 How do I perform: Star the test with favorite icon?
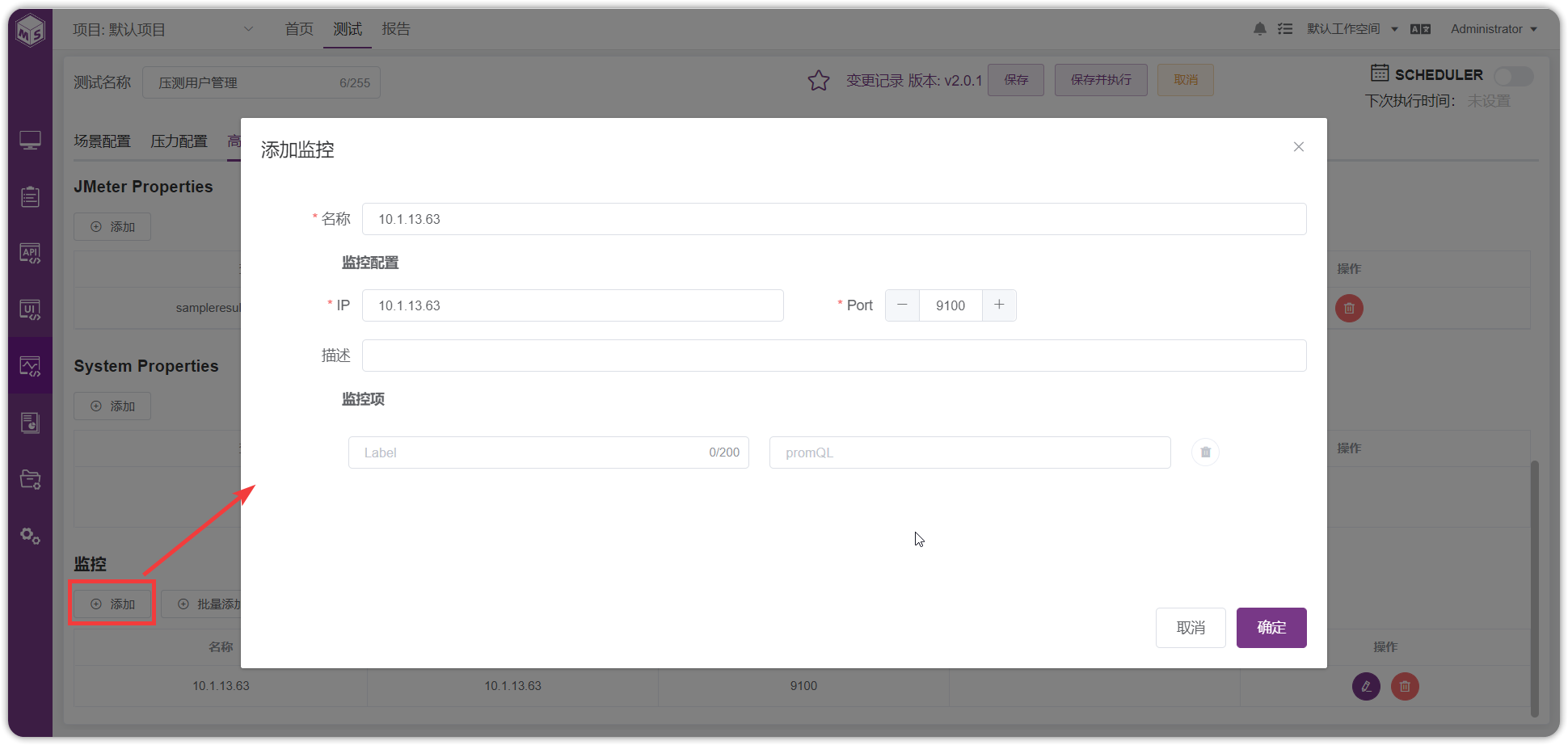[x=819, y=80]
